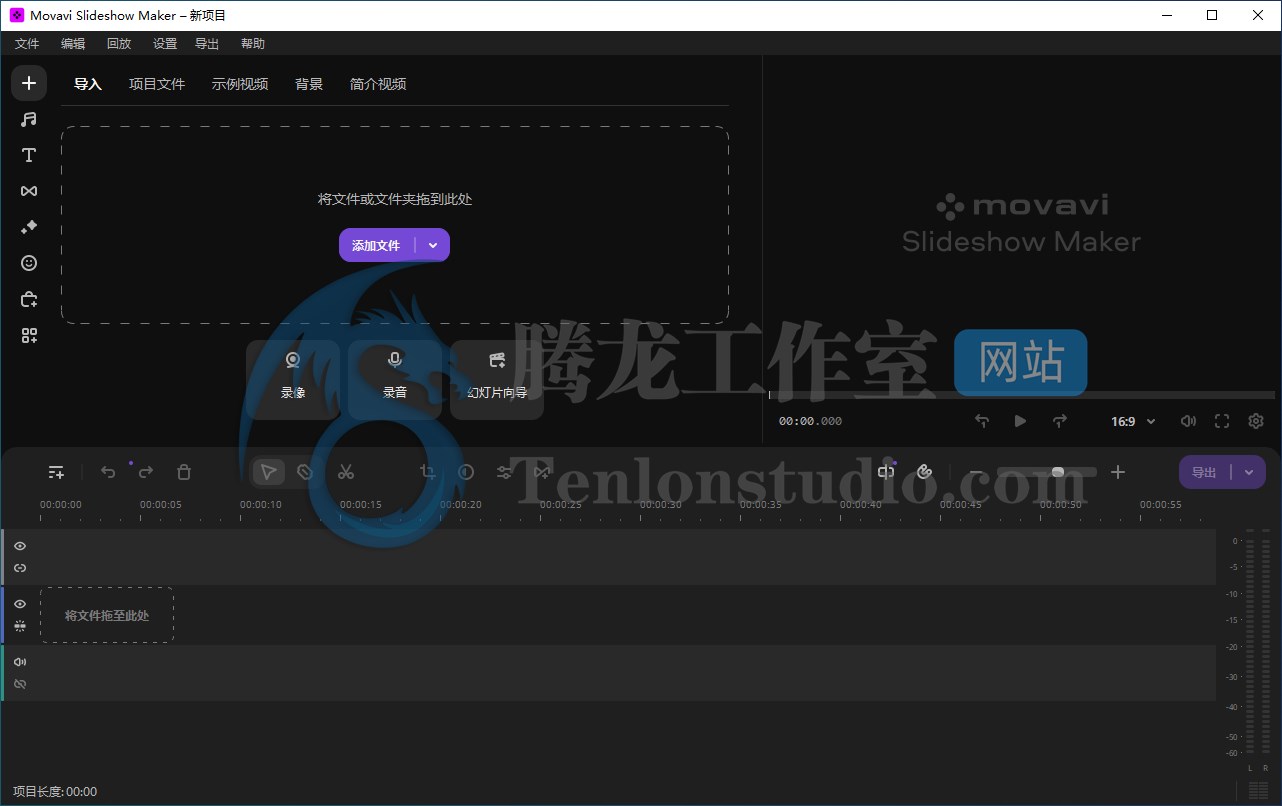Open the 16:9 aspect ratio dropdown
Image resolution: width=1282 pixels, height=806 pixels.
(1134, 421)
